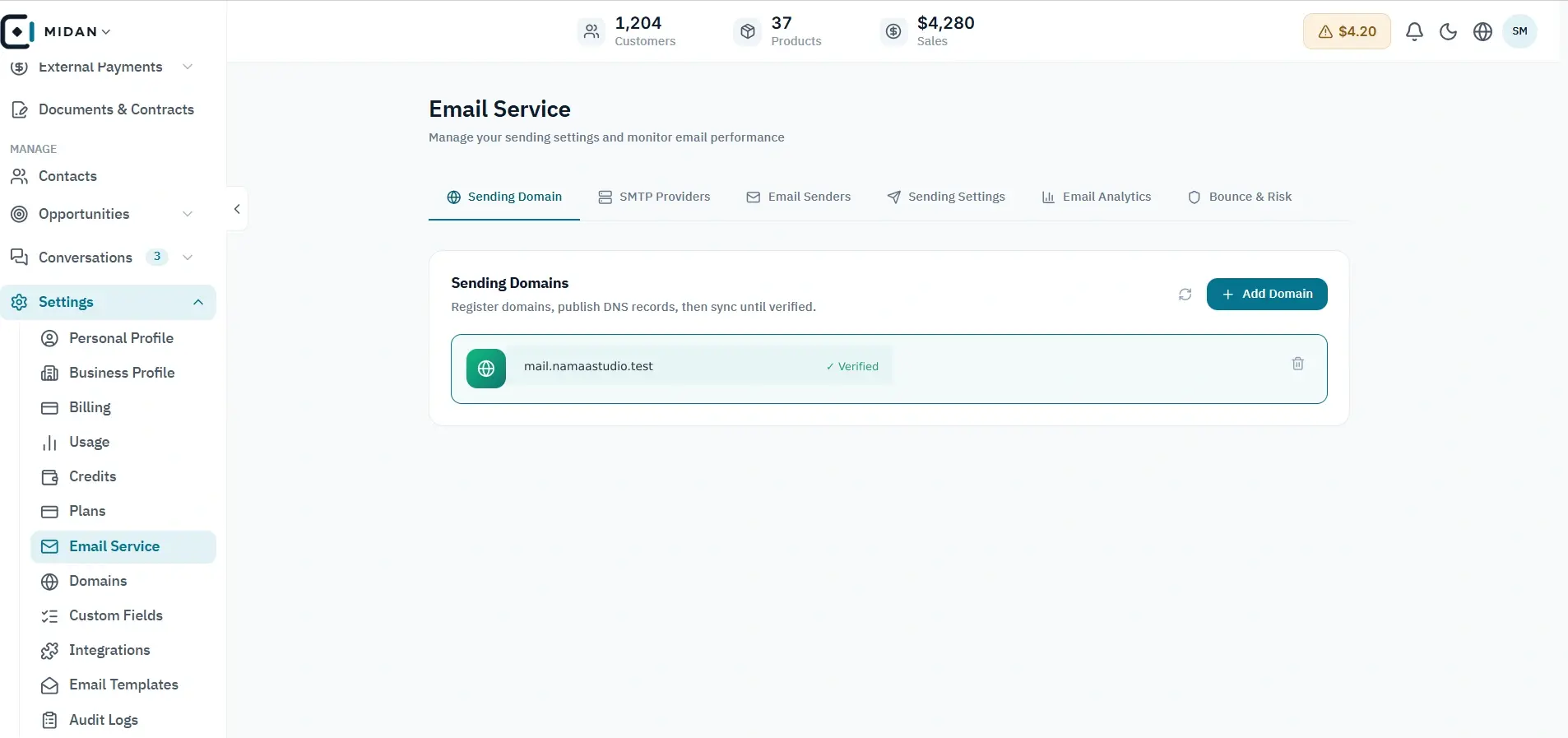This screenshot has width=1568, height=738.
Task: Click the MIDAN logo icon
Action: point(17,31)
